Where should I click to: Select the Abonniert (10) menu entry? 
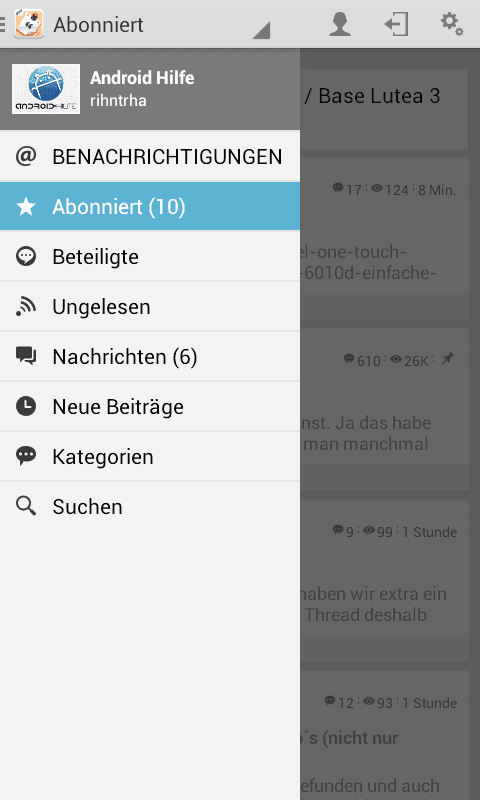(x=150, y=207)
